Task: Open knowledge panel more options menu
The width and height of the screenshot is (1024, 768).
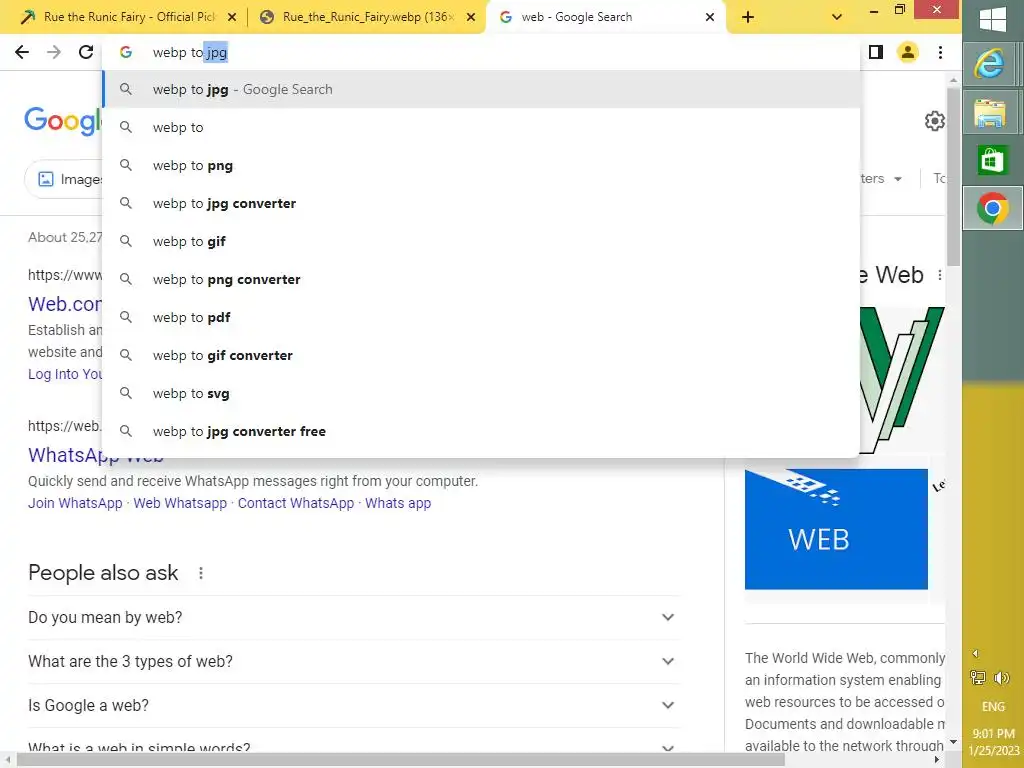Action: point(940,276)
